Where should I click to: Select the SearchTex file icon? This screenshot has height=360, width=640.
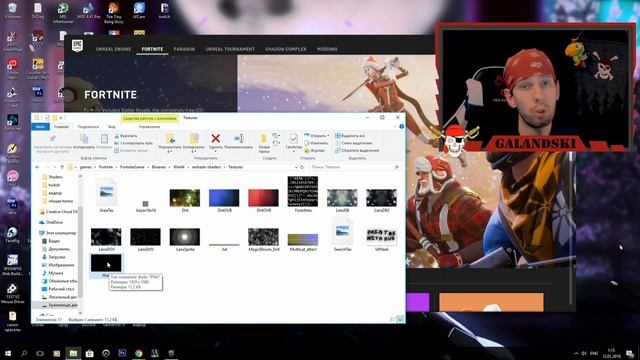click(x=342, y=231)
